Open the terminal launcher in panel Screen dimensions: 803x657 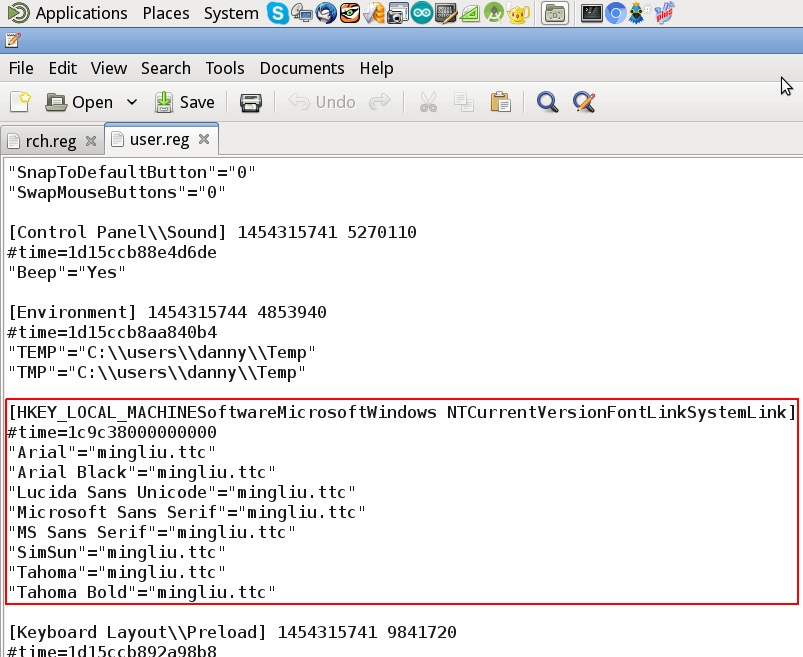592,13
